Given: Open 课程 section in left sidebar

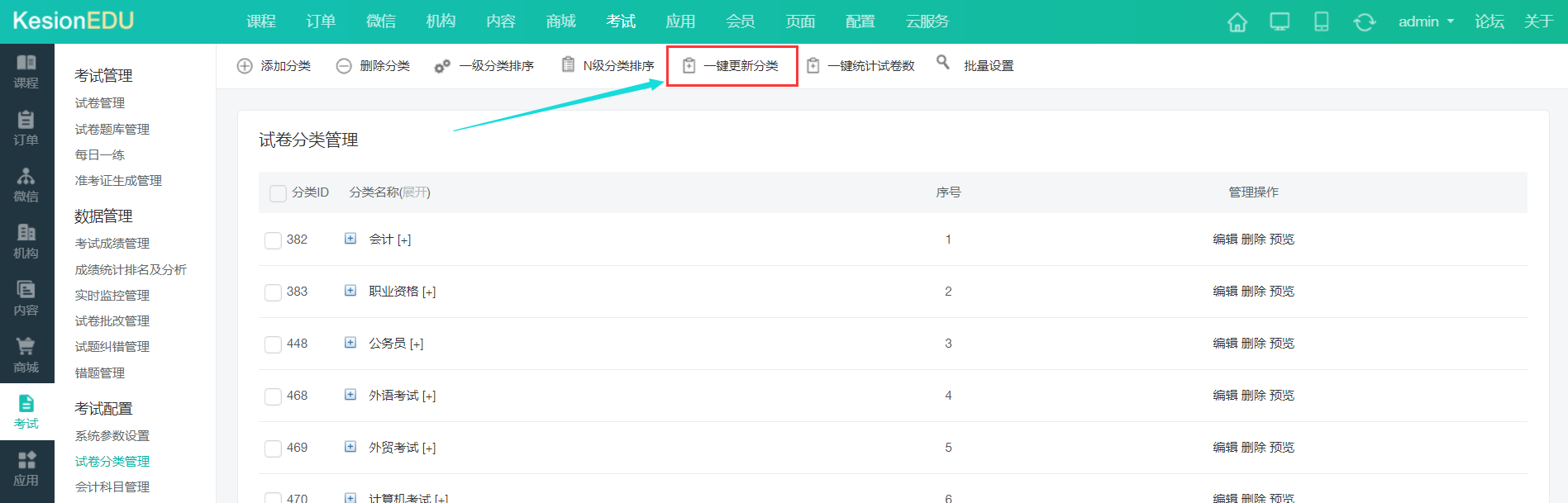Looking at the screenshot, I should pyautogui.click(x=26, y=72).
